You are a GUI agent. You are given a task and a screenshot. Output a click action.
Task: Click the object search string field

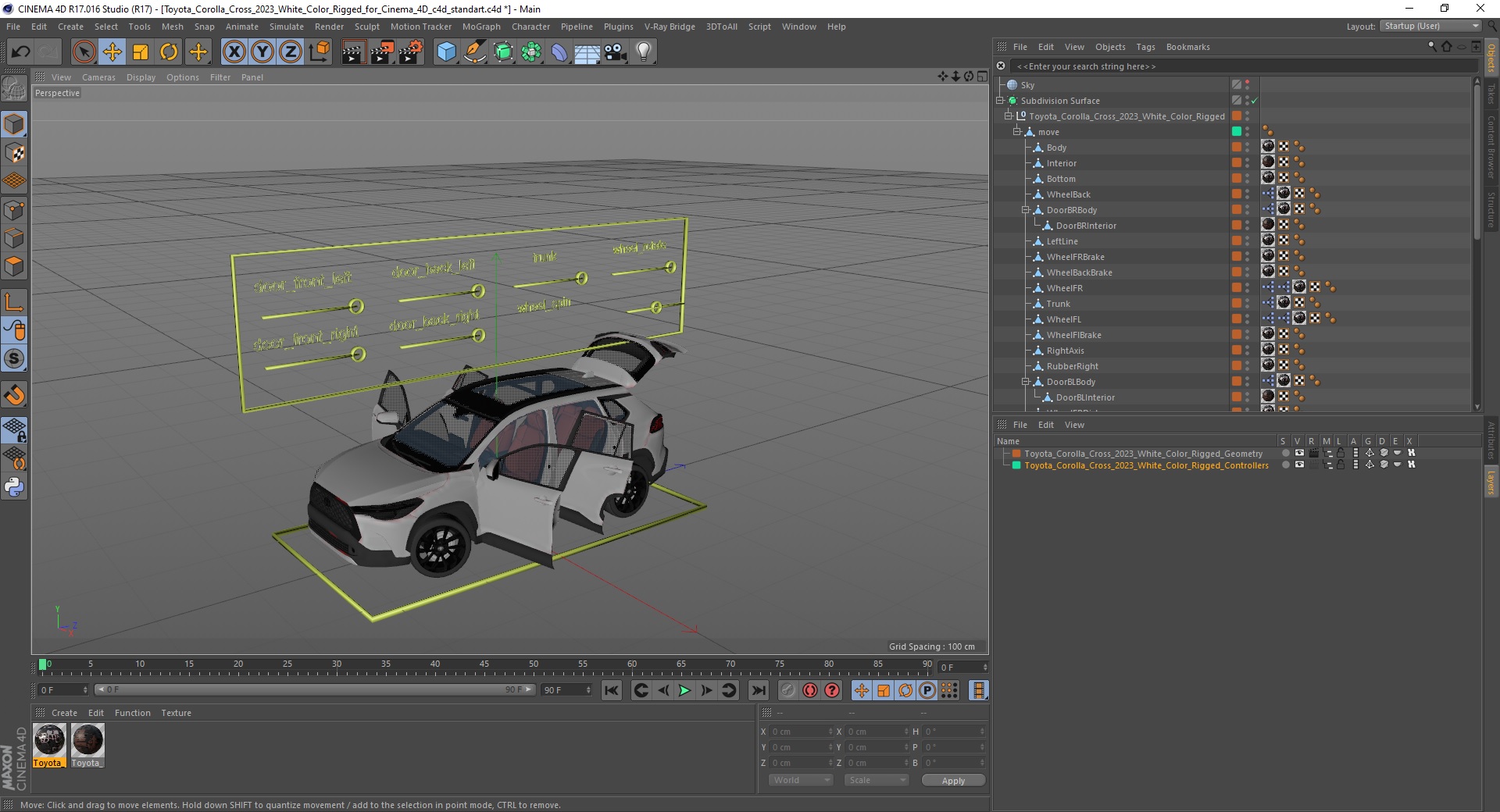[x=1242, y=66]
